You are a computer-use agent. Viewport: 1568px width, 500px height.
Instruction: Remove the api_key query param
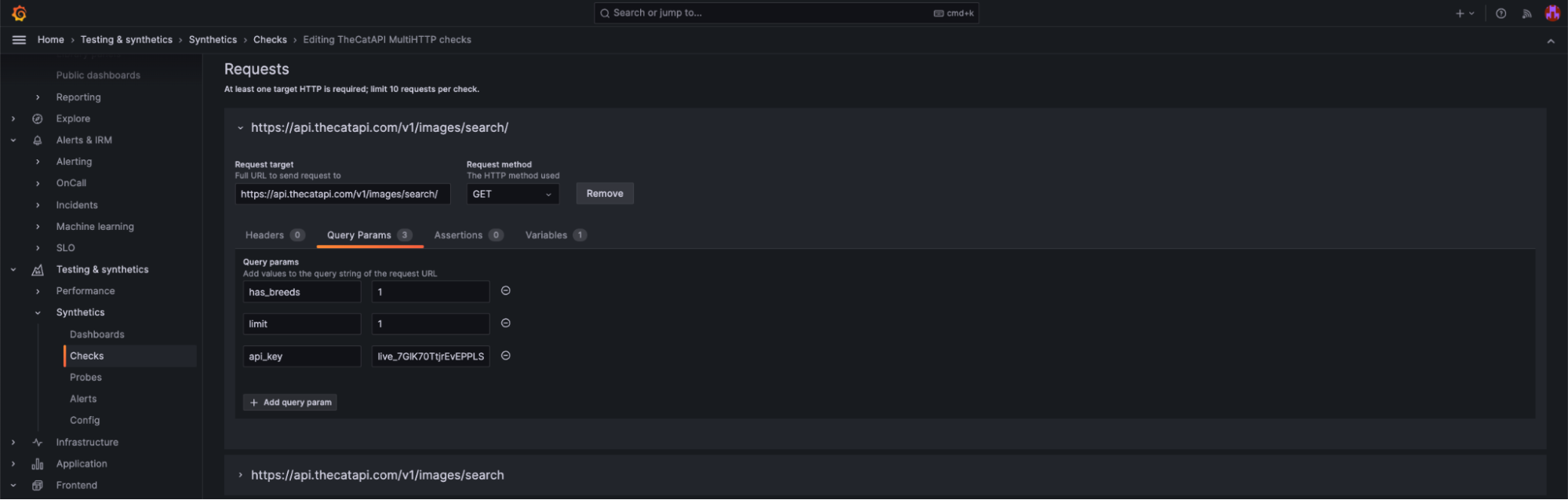[x=506, y=356]
